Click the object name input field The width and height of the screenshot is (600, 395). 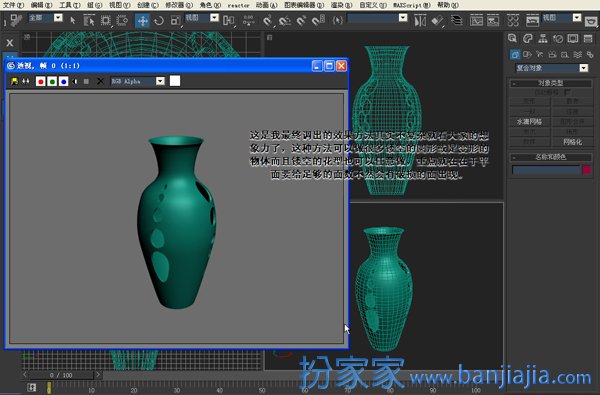546,170
